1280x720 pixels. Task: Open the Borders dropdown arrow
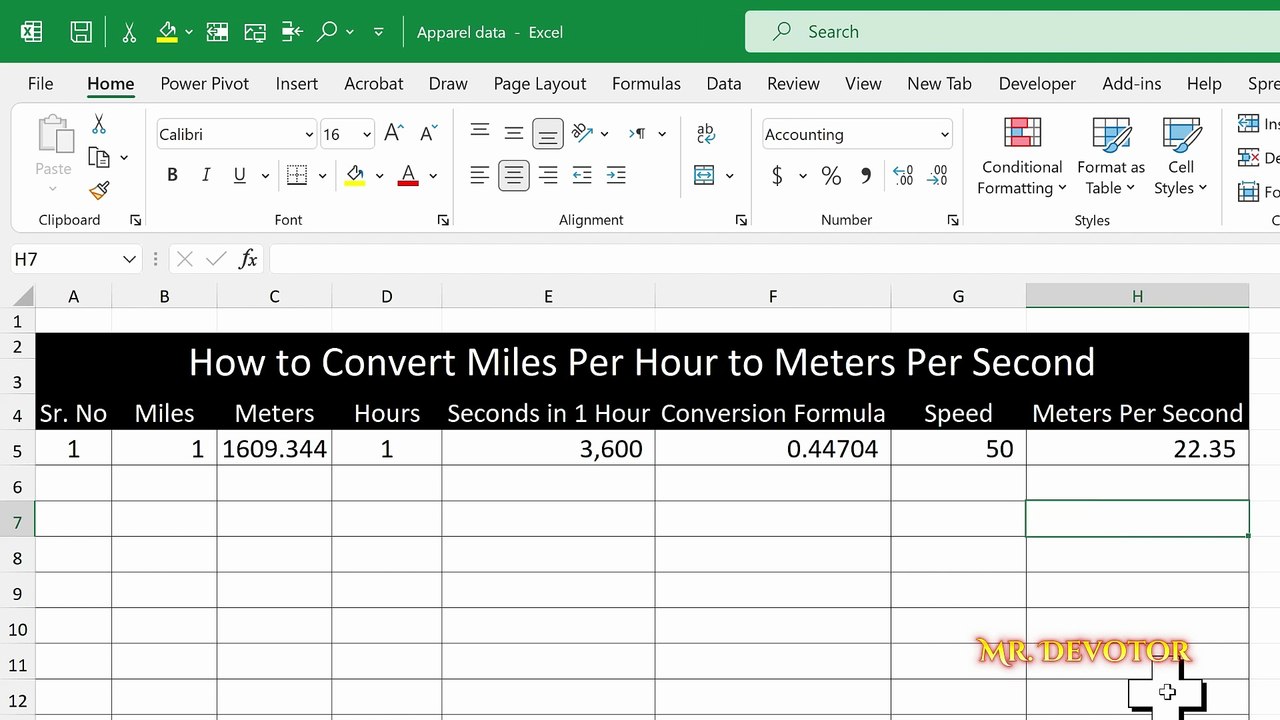pos(322,176)
